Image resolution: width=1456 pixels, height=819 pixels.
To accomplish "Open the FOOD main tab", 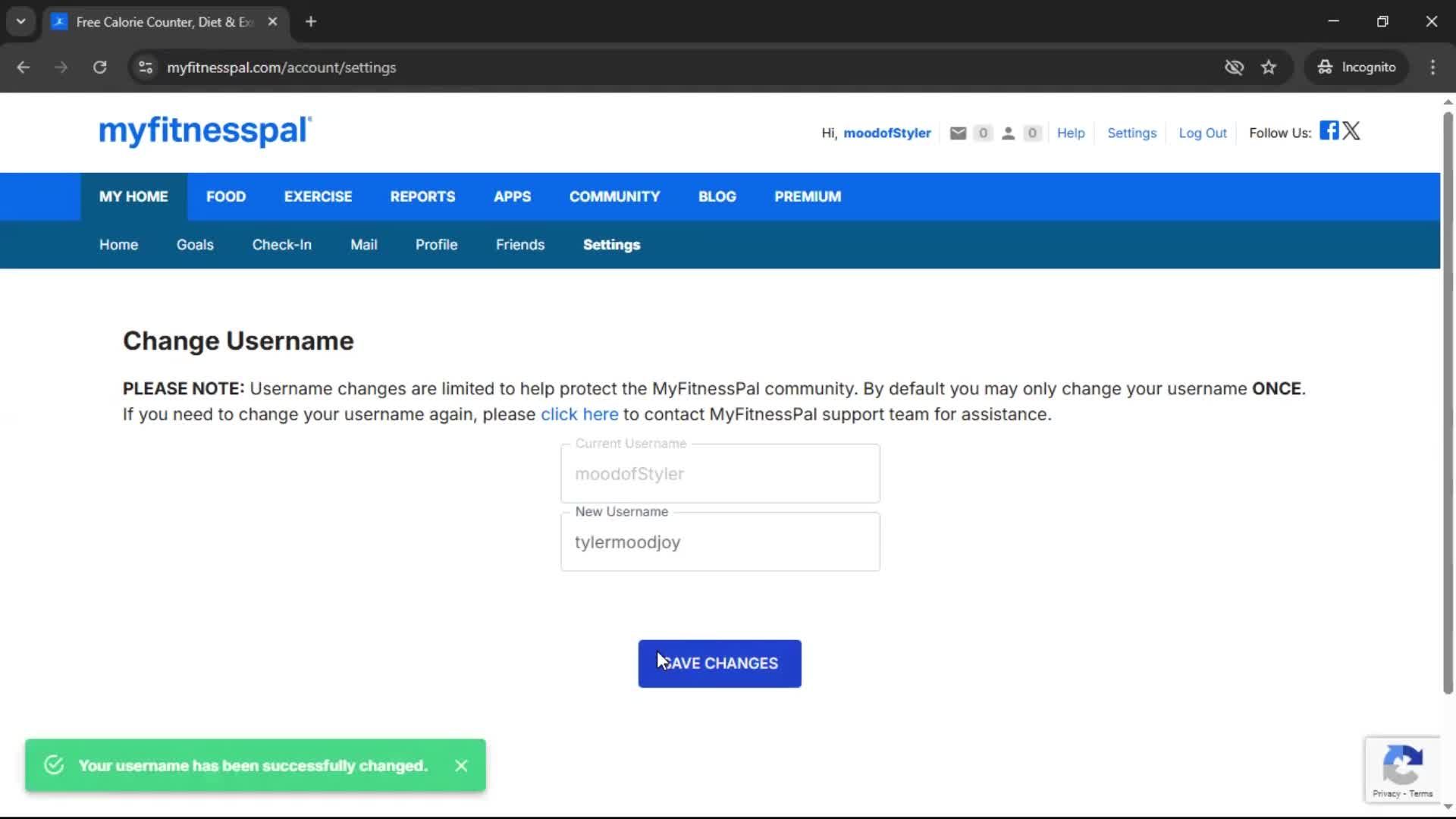I will (x=226, y=196).
